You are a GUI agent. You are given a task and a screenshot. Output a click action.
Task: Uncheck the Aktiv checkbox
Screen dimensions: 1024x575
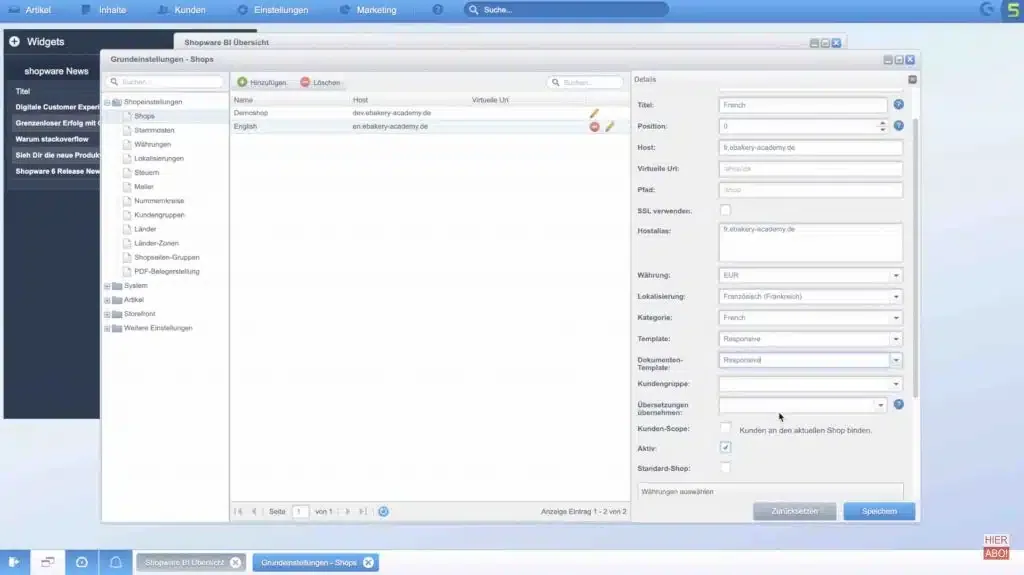point(726,448)
